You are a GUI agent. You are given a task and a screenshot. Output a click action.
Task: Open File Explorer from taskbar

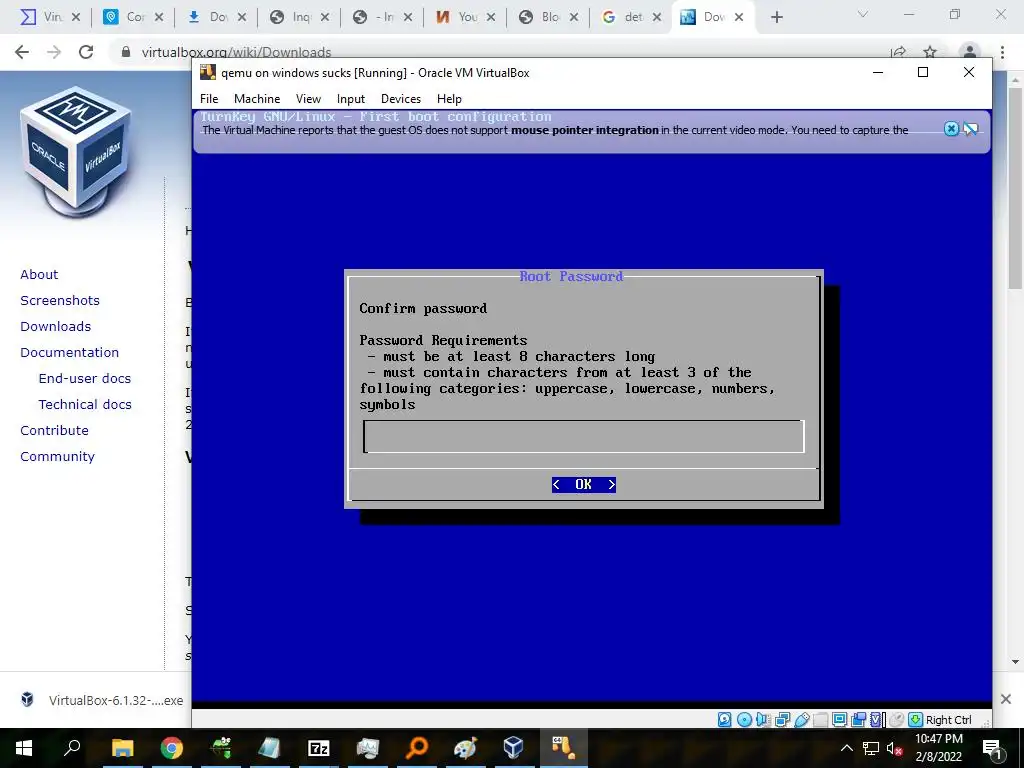tap(122, 748)
